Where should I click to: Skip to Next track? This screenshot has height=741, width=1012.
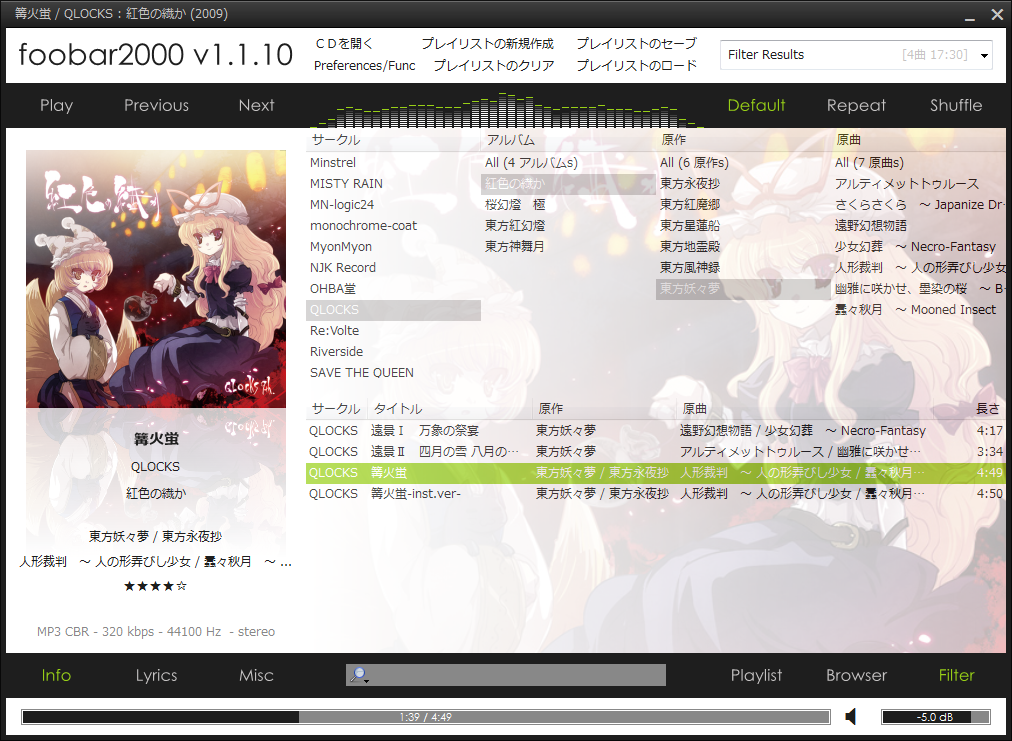[x=256, y=105]
